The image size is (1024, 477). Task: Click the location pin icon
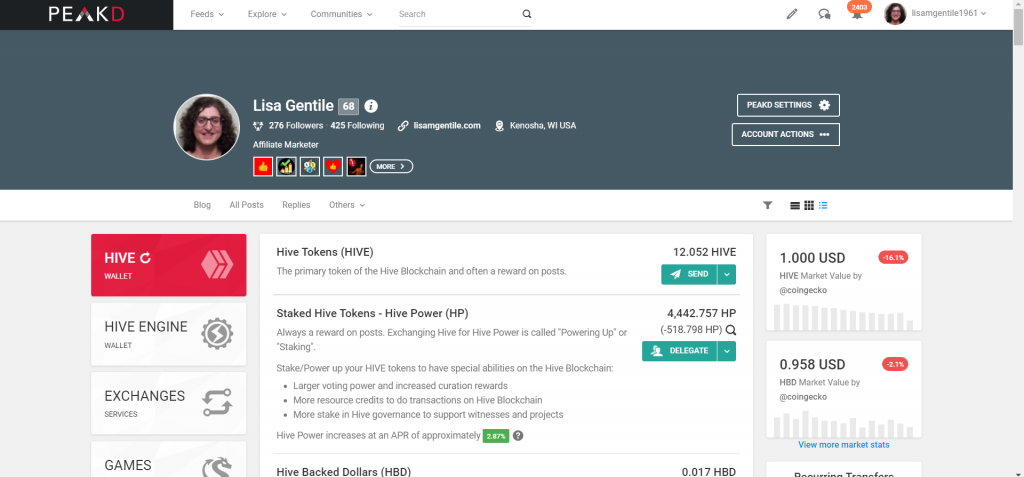[x=500, y=125]
